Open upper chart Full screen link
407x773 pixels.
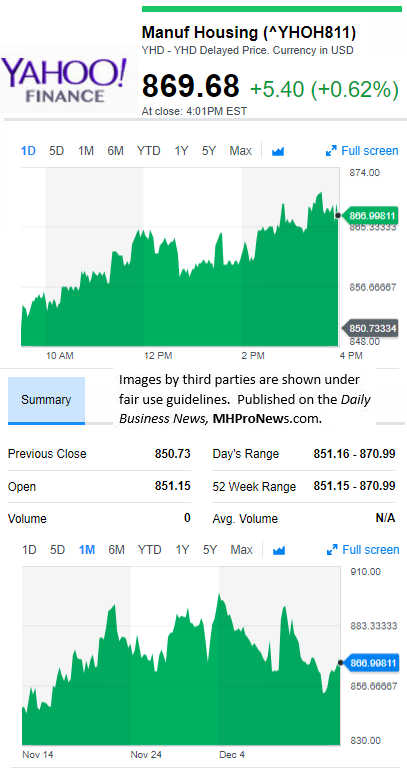370,151
